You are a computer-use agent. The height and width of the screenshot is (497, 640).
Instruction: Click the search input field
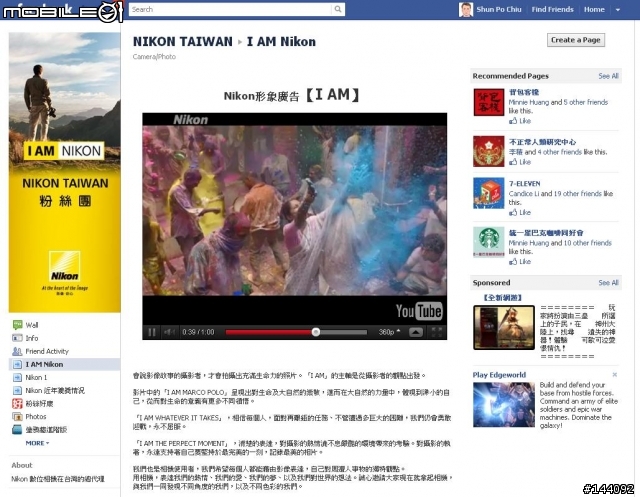(x=231, y=9)
